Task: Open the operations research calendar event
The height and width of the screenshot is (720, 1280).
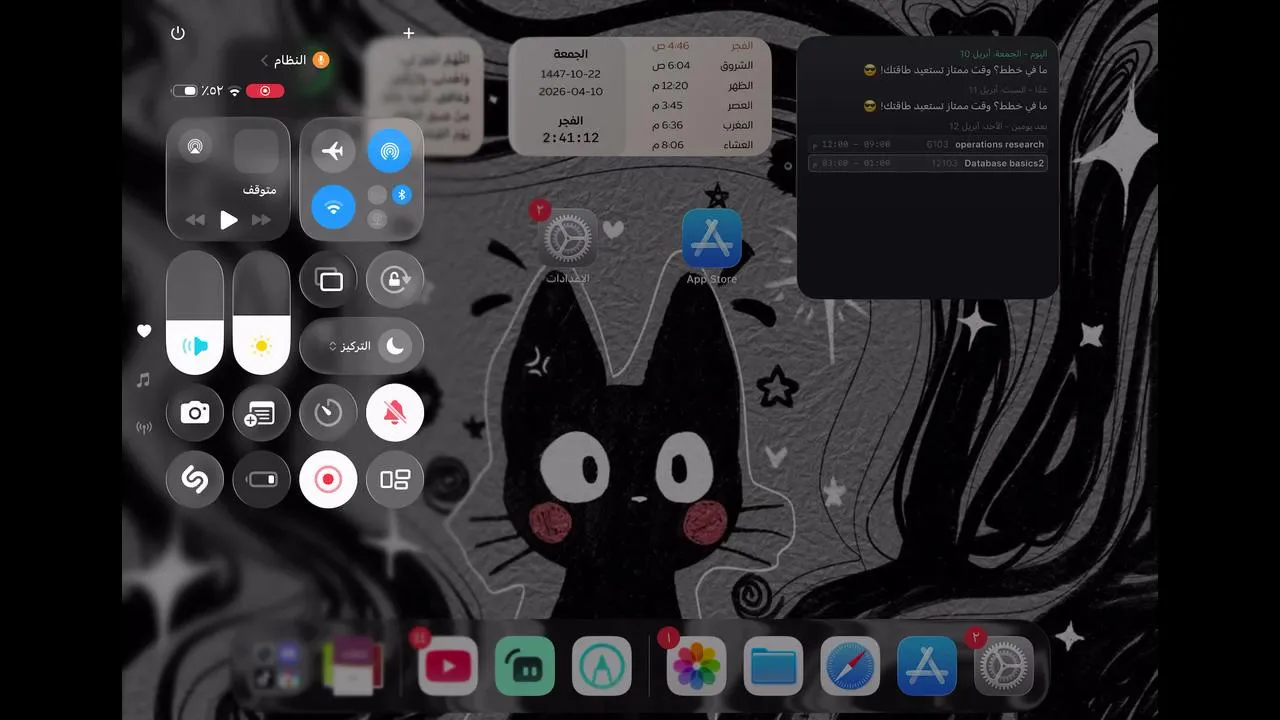Action: tap(928, 144)
